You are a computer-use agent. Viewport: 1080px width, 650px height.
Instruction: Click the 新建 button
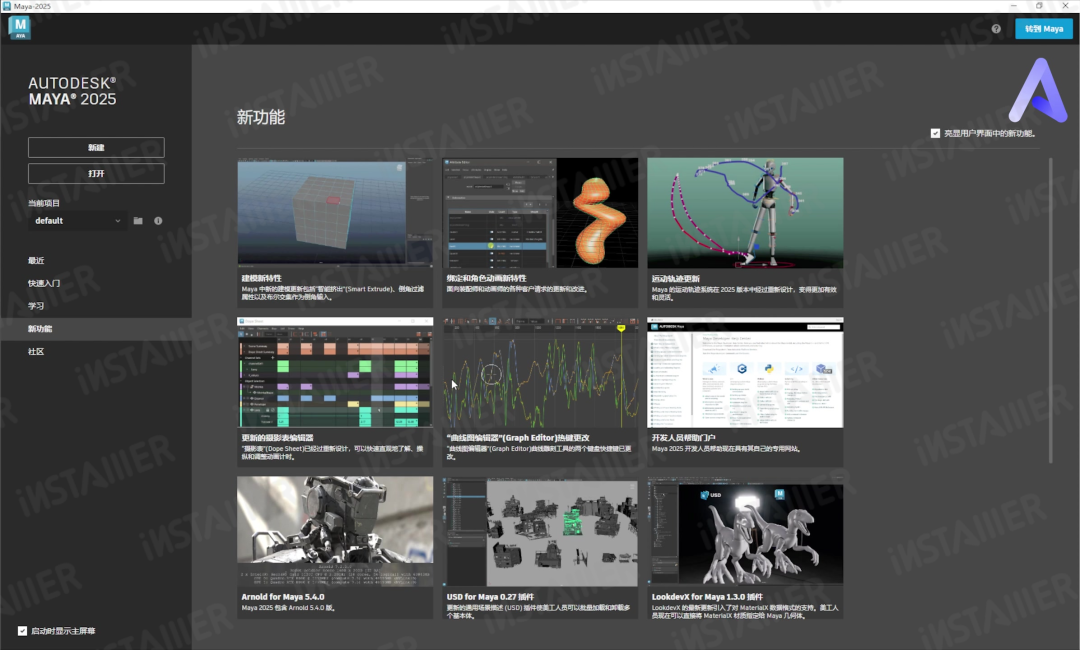[96, 147]
